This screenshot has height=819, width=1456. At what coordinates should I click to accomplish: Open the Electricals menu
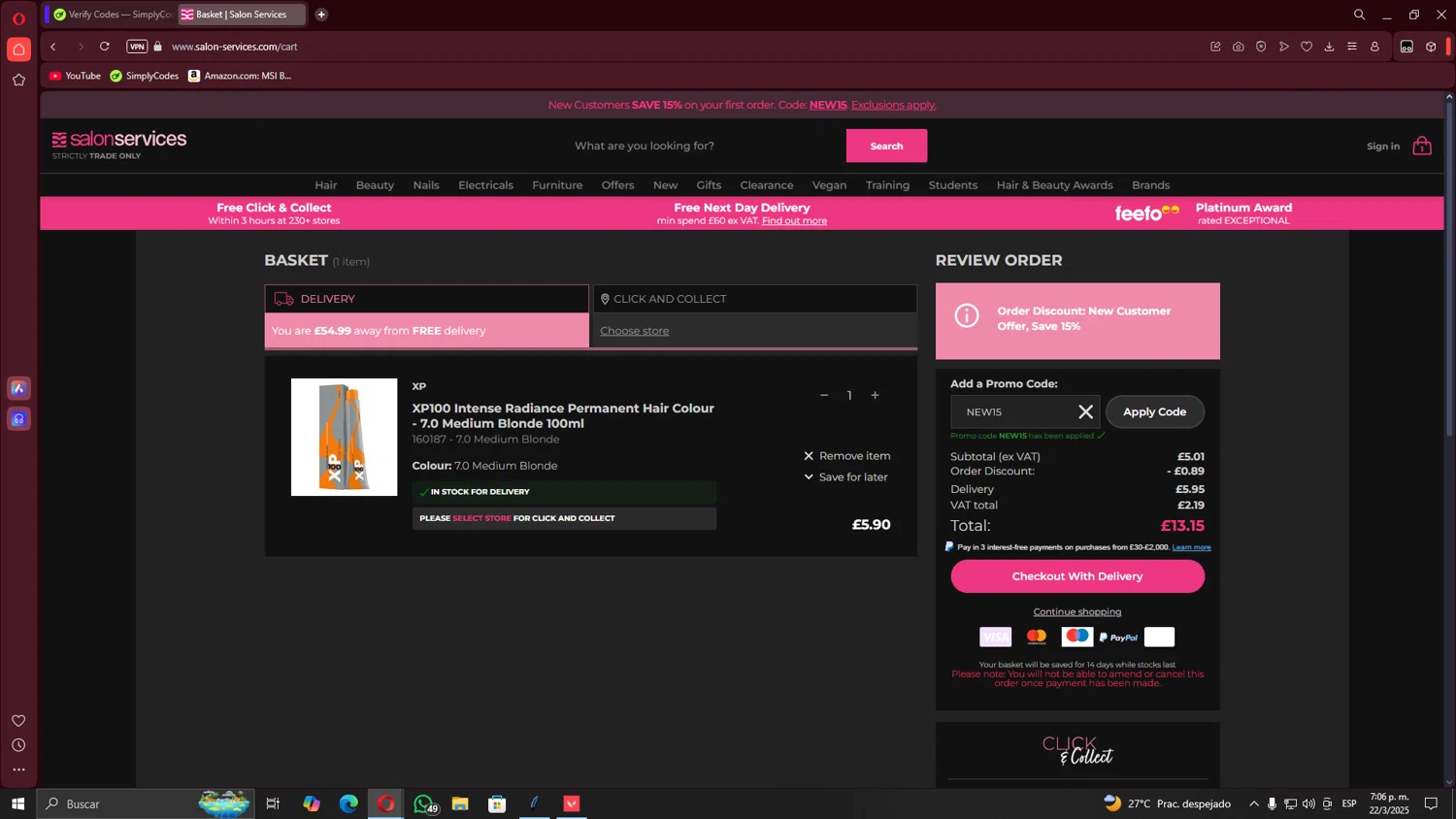click(x=485, y=185)
